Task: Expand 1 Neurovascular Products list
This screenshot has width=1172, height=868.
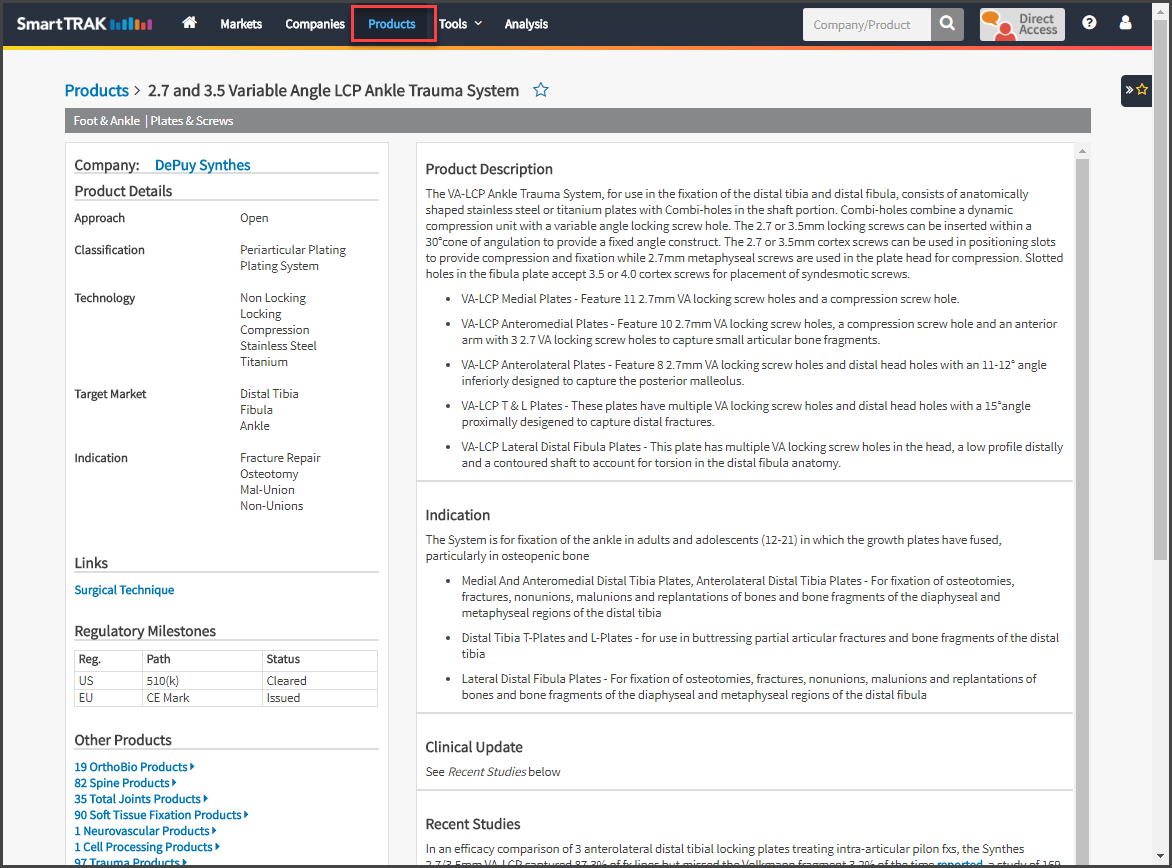Action: click(x=146, y=831)
